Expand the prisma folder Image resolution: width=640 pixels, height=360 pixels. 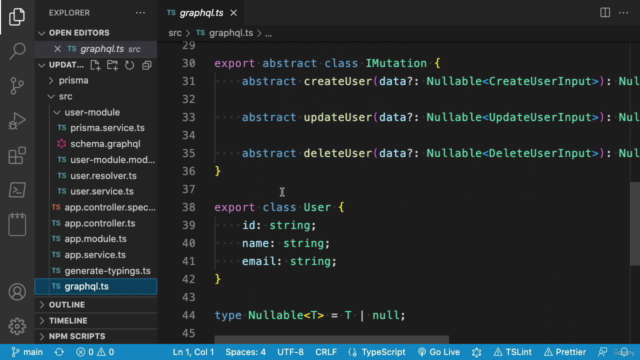(96, 80)
